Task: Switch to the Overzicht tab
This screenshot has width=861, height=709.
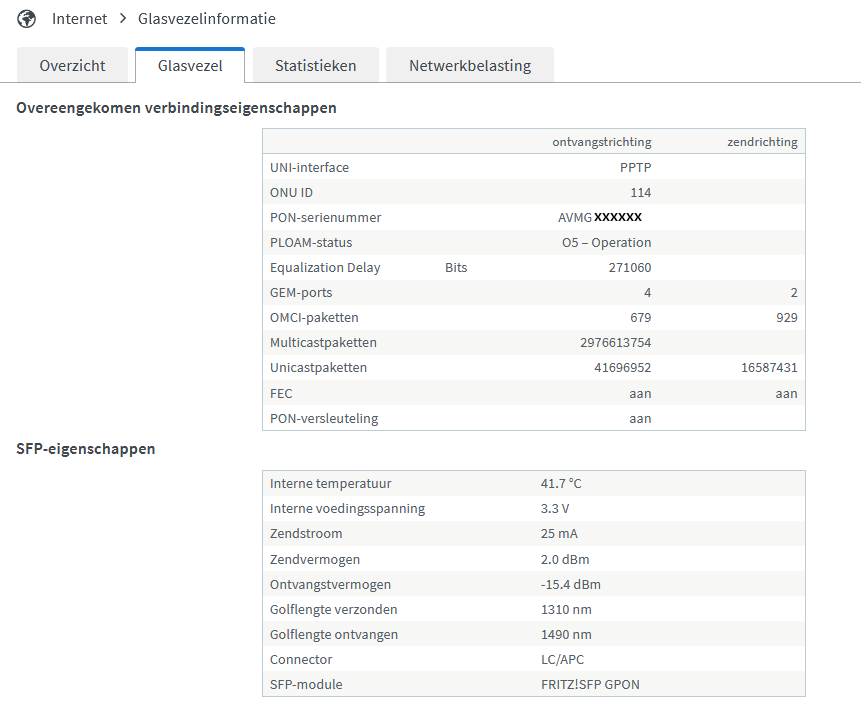Action: point(72,65)
